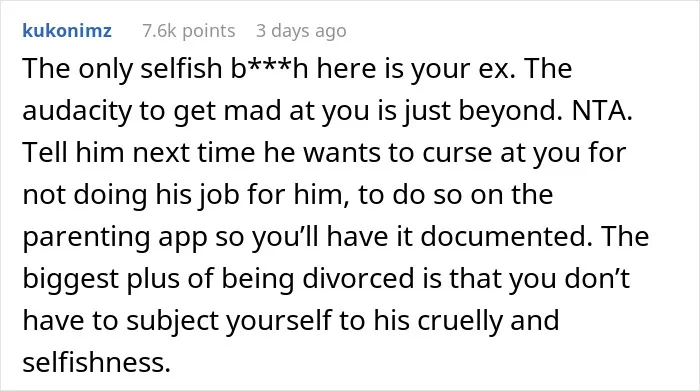This screenshot has width=700, height=391.
Task: Click 'Tell' at start of third line
Action: click(x=44, y=153)
